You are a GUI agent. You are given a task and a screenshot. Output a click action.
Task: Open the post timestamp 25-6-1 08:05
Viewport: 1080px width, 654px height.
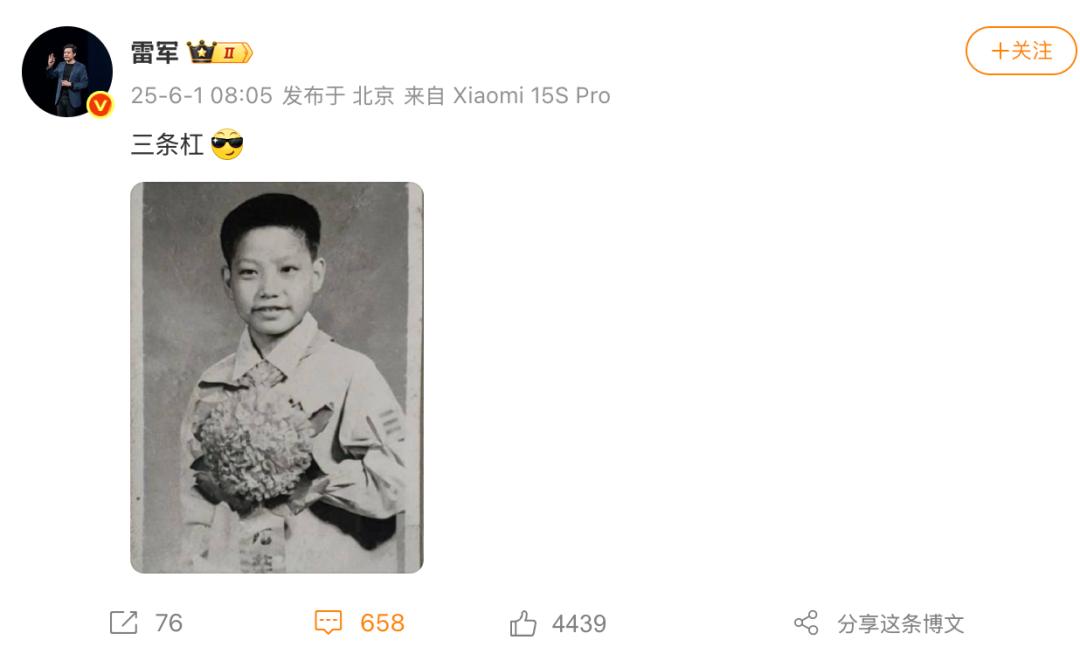202,96
